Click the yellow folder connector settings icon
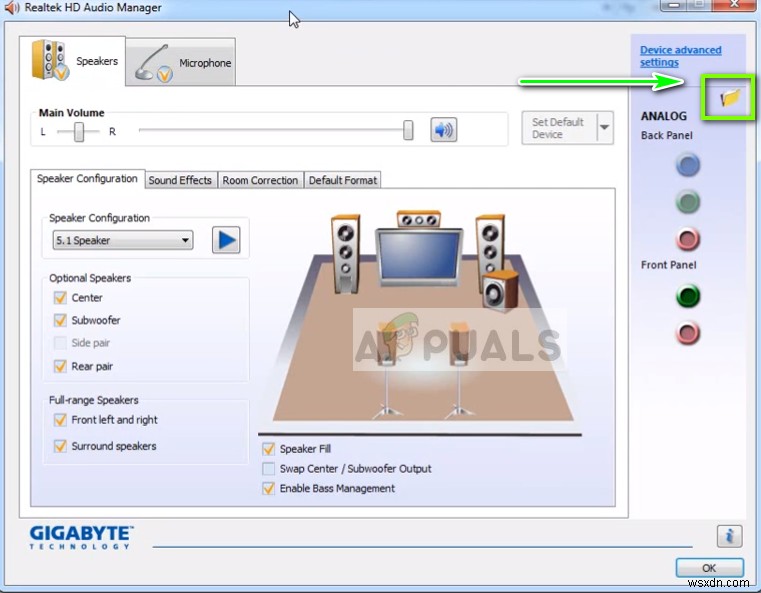The height and width of the screenshot is (593, 761). click(x=731, y=97)
